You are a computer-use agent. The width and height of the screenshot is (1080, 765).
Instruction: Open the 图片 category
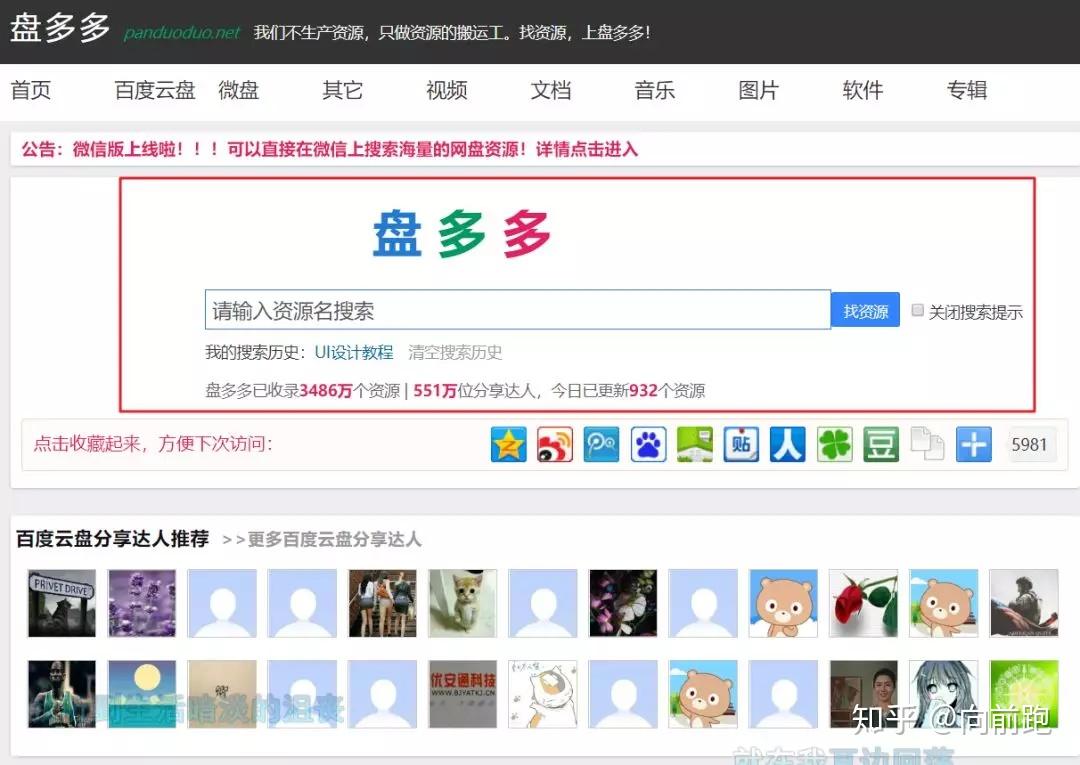pyautogui.click(x=758, y=90)
